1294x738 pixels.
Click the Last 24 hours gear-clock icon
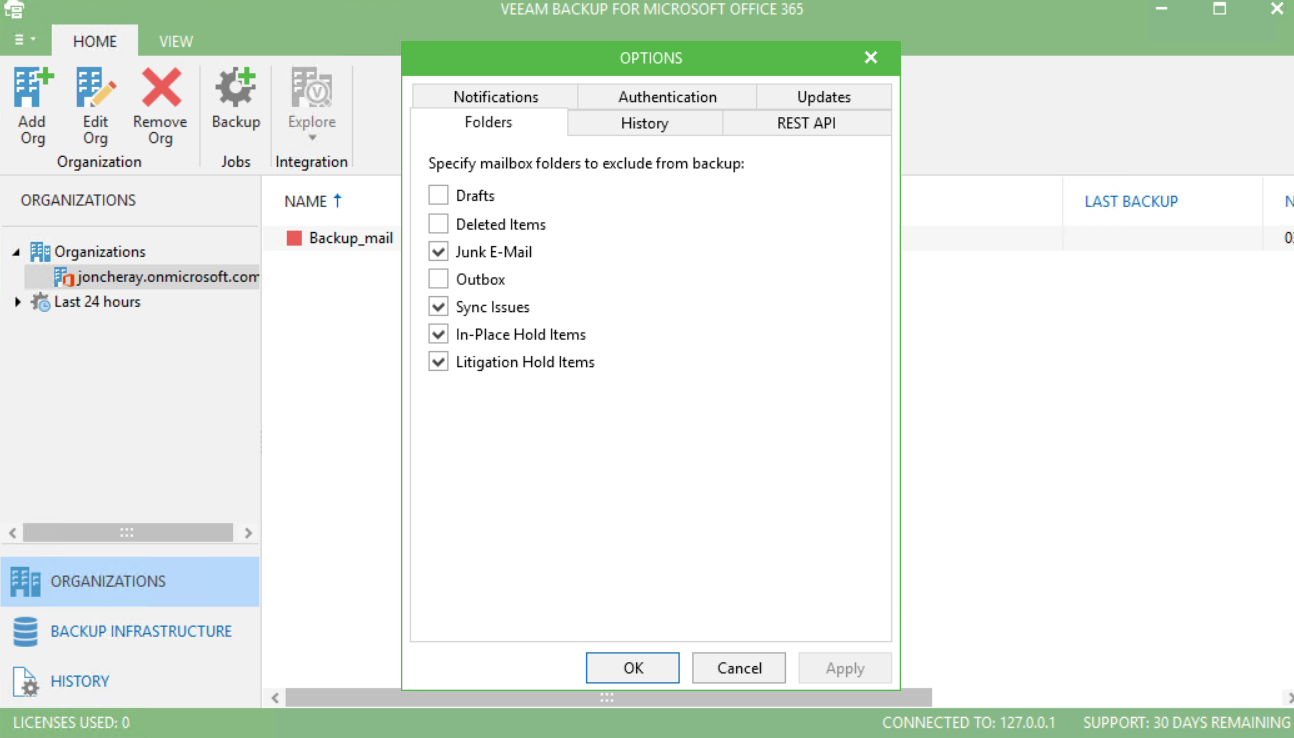[40, 301]
